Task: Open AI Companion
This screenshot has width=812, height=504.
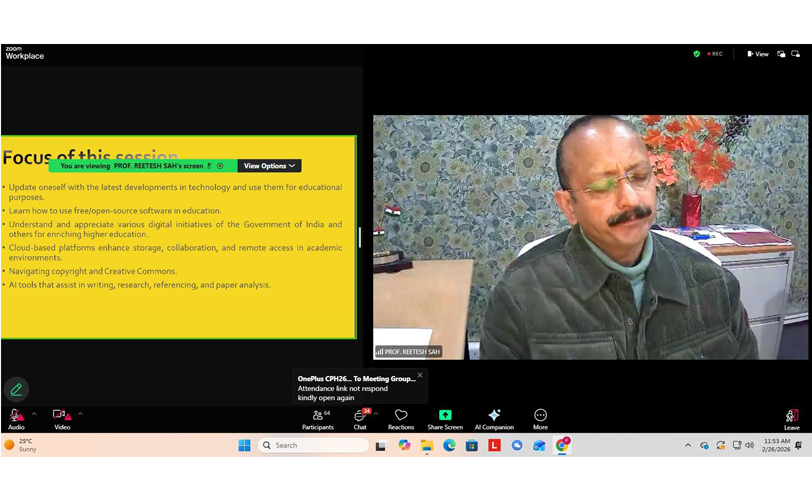Action: coord(494,420)
